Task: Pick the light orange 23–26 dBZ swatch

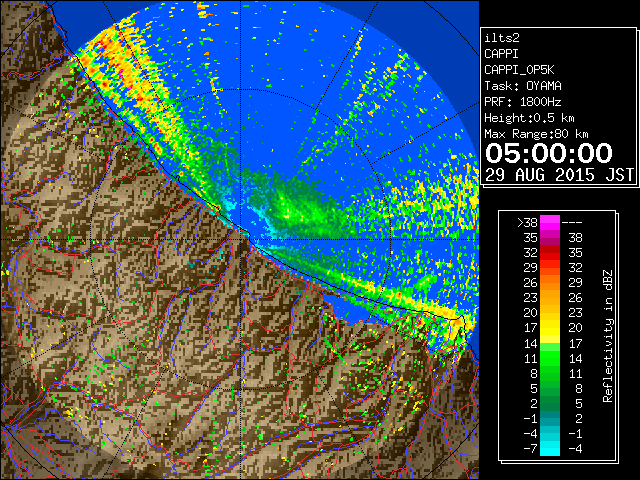Action: (550, 298)
